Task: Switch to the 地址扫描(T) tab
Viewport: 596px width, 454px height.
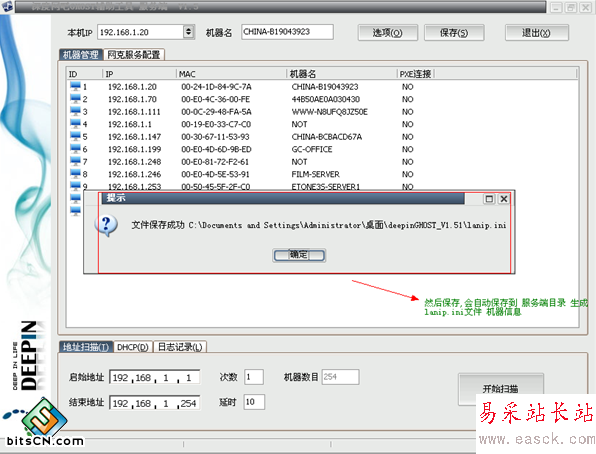Action: (86, 347)
